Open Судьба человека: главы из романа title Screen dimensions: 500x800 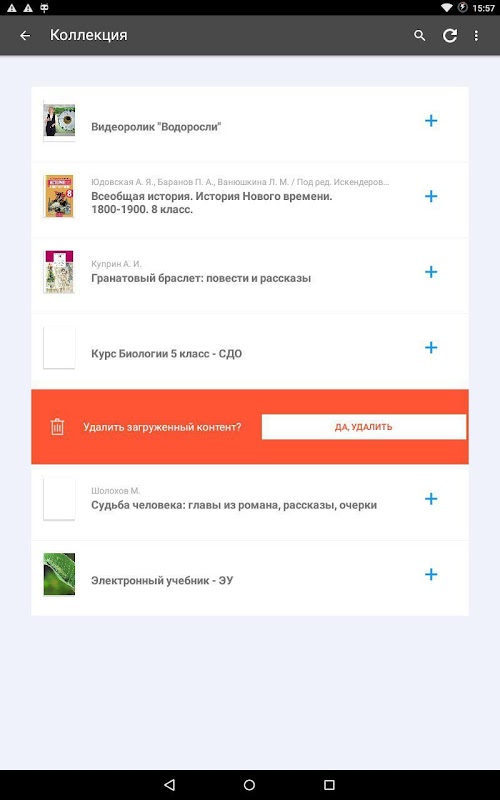point(234,505)
